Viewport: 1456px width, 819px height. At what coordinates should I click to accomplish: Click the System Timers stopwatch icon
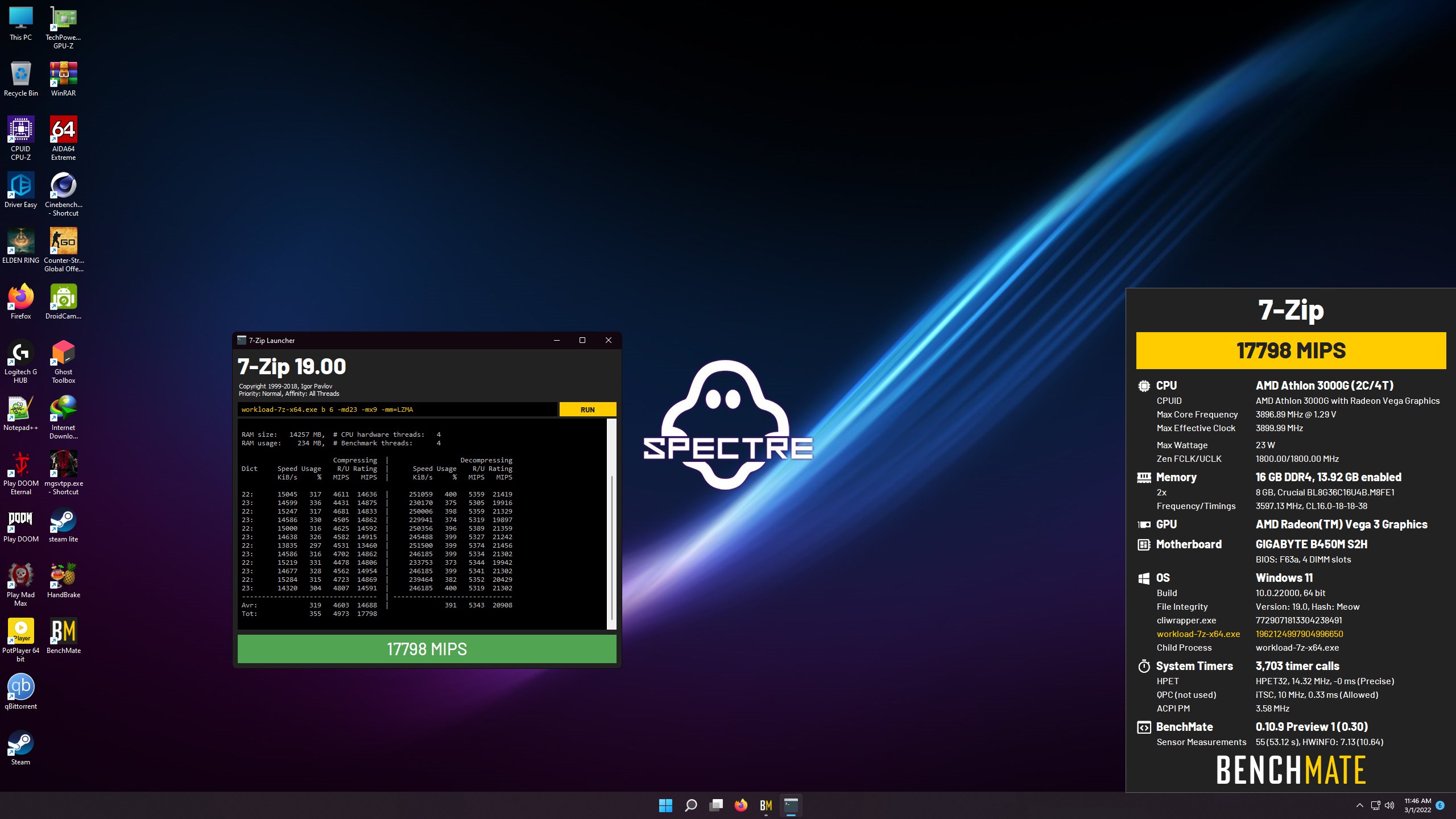click(1144, 666)
